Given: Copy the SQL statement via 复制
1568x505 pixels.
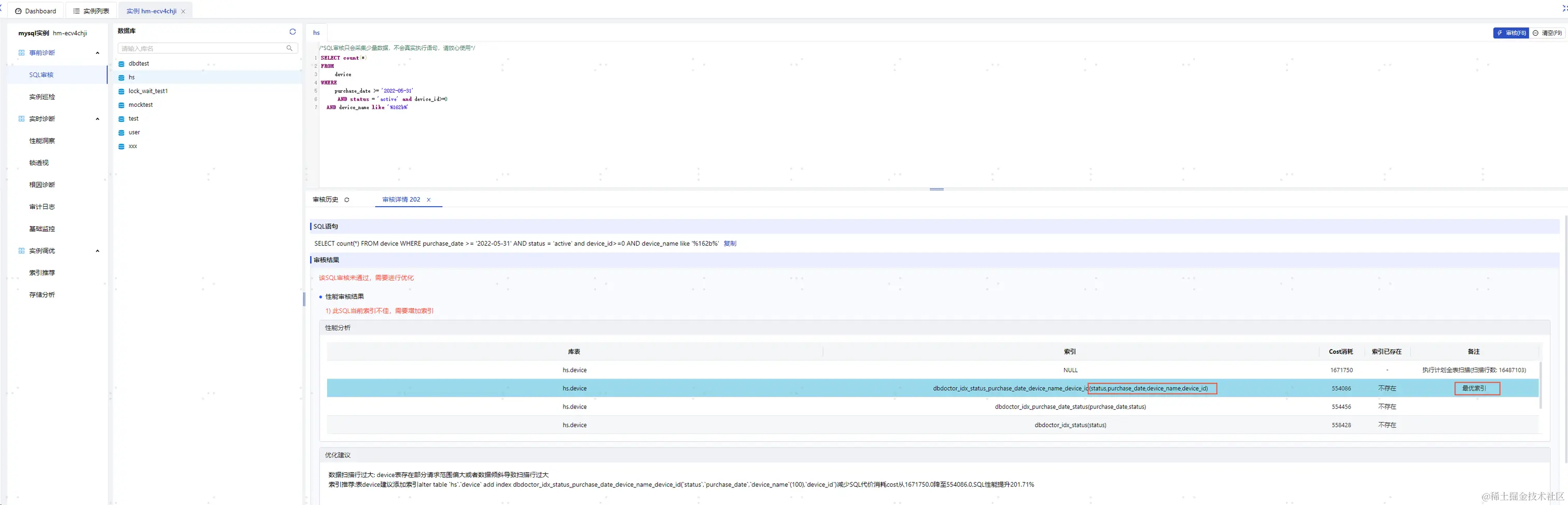Looking at the screenshot, I should click(730, 243).
